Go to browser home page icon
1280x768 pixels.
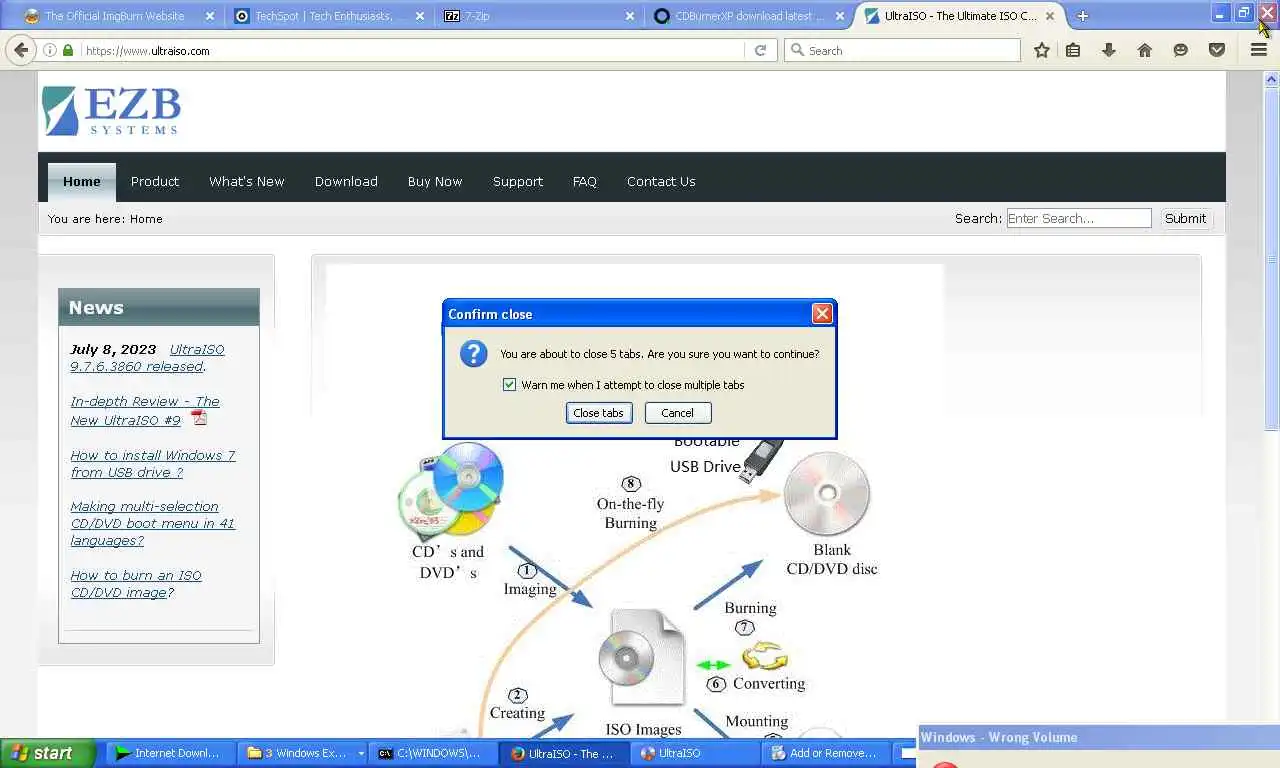pyautogui.click(x=1145, y=50)
